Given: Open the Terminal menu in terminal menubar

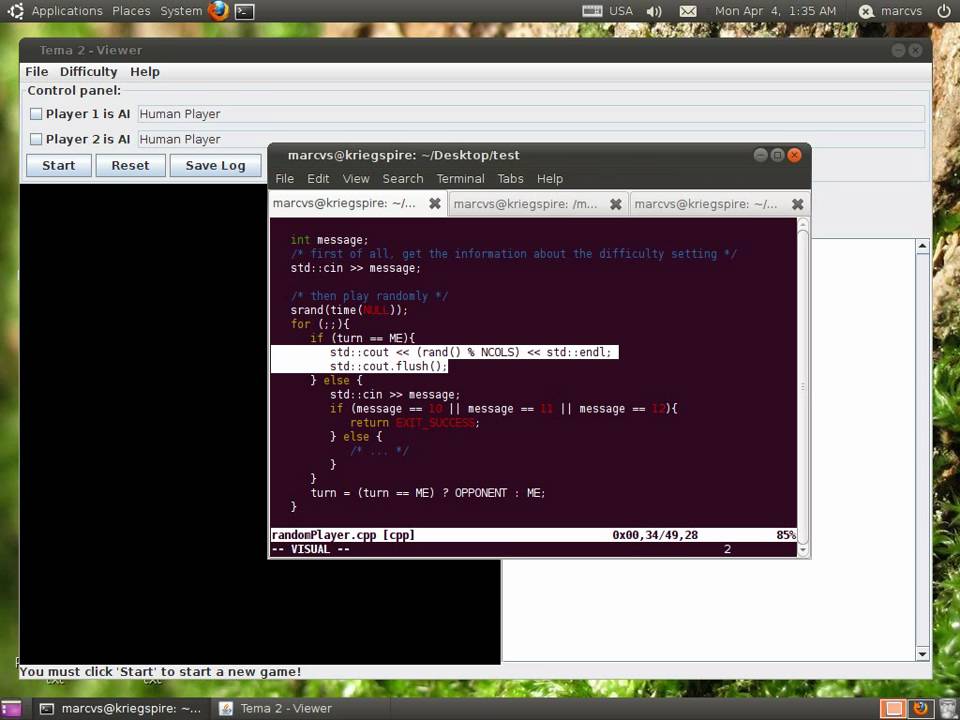Looking at the screenshot, I should [x=460, y=179].
